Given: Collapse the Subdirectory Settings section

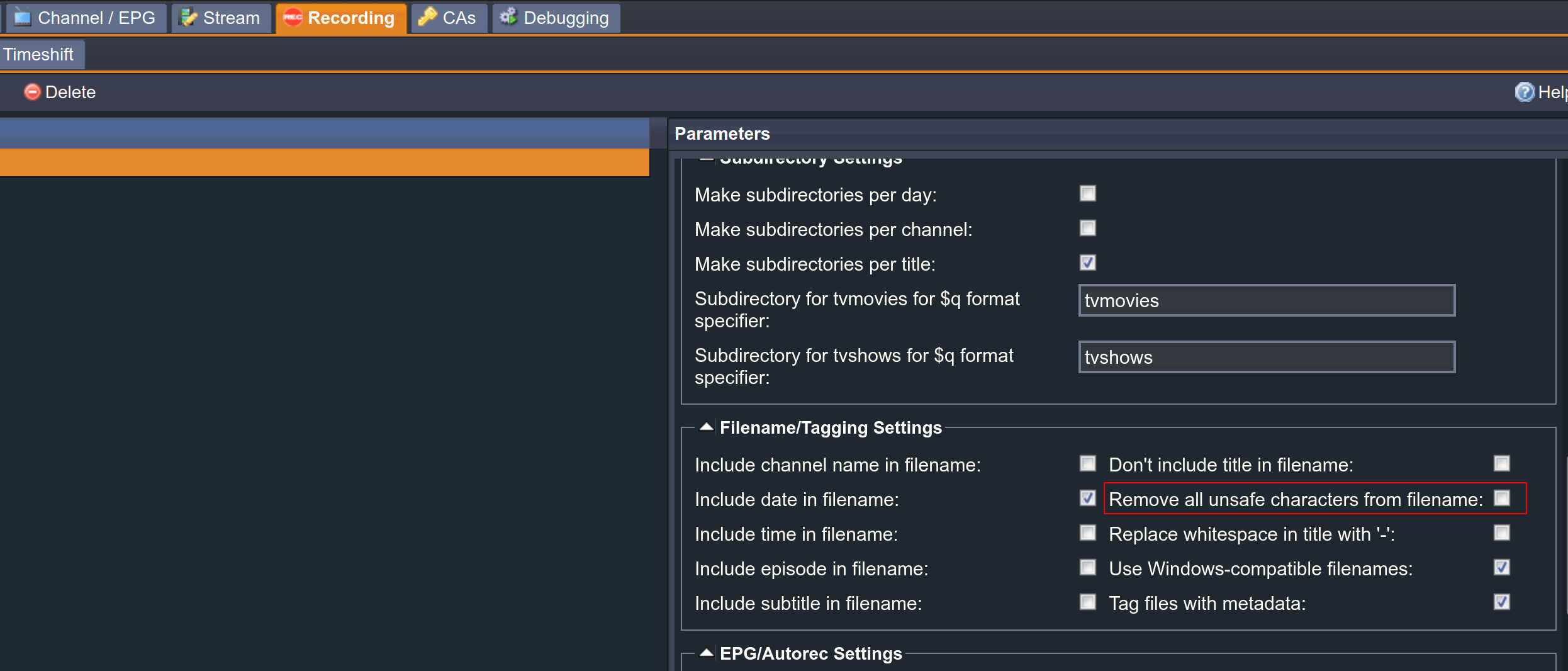Looking at the screenshot, I should (x=707, y=160).
